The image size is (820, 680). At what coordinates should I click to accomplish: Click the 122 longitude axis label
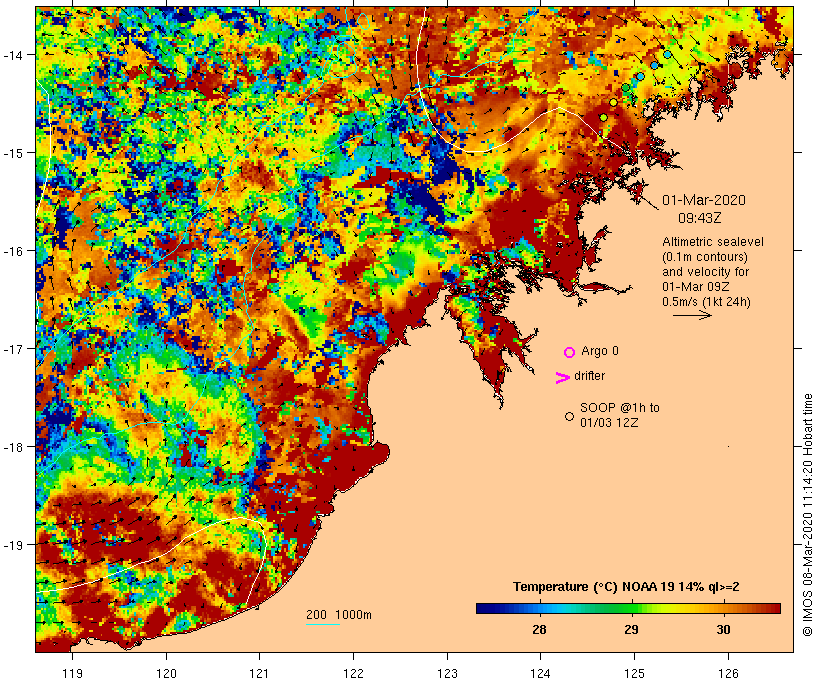(x=353, y=673)
